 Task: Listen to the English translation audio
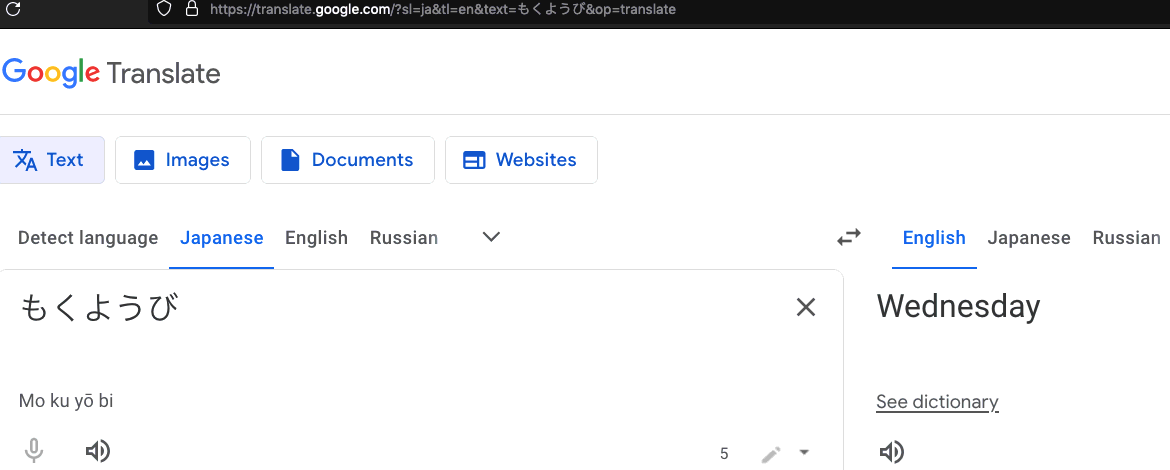(891, 453)
